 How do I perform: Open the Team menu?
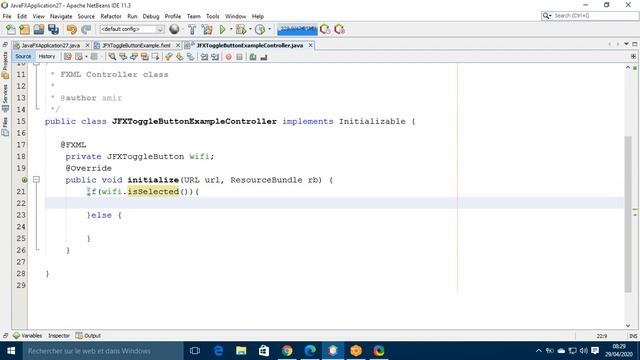tap(193, 16)
